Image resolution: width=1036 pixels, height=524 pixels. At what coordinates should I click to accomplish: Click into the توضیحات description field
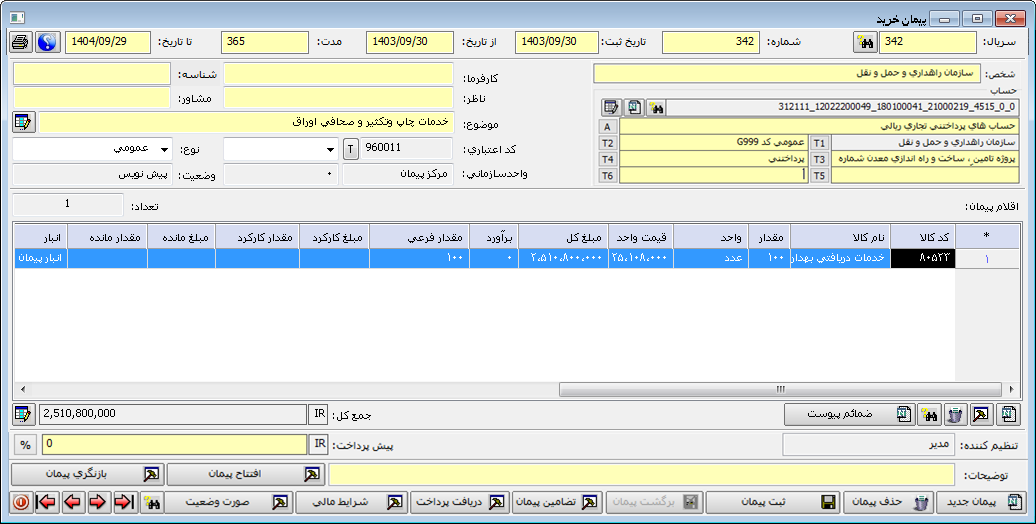click(x=642, y=474)
